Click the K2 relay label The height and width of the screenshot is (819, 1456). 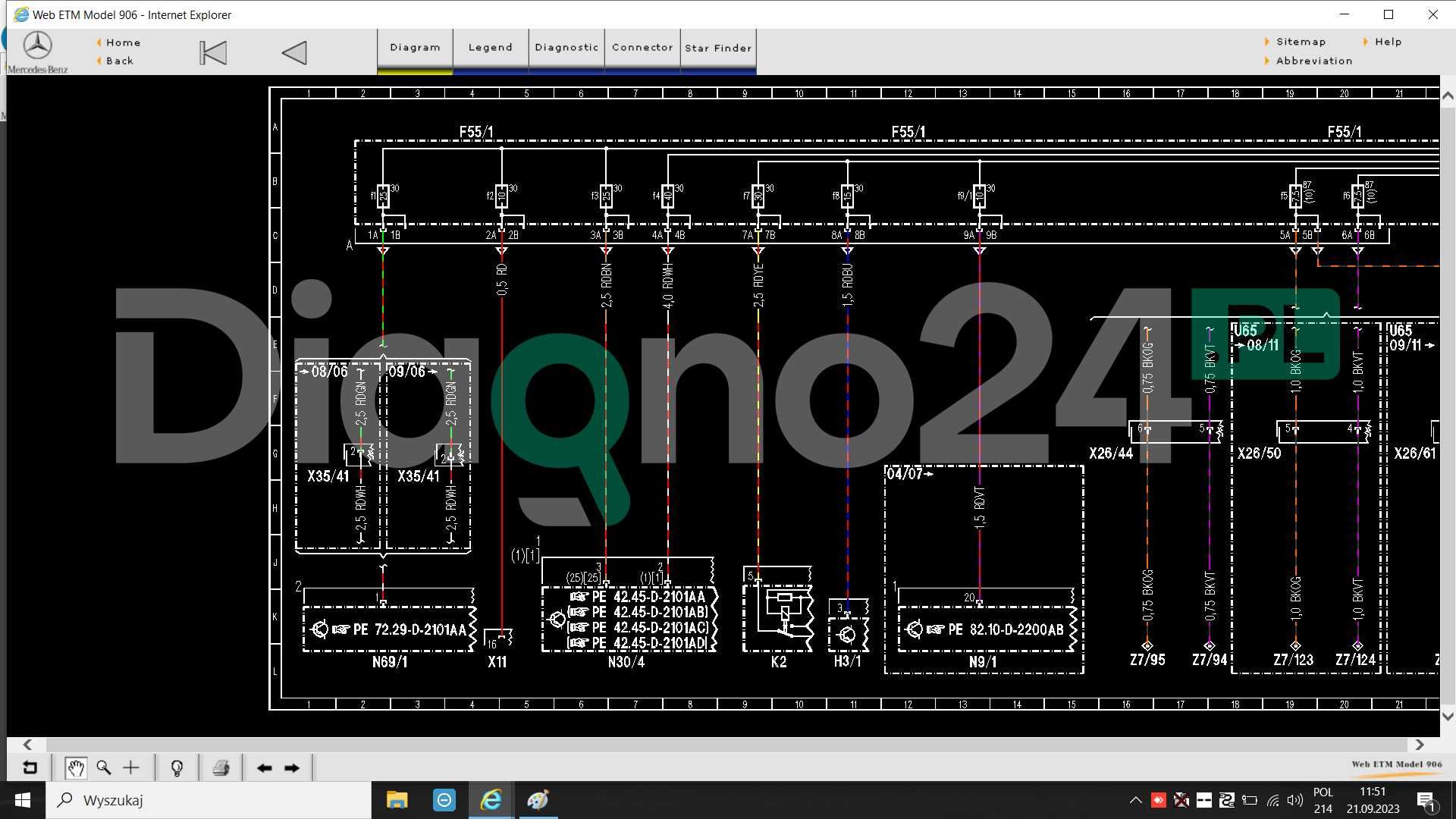click(x=779, y=662)
